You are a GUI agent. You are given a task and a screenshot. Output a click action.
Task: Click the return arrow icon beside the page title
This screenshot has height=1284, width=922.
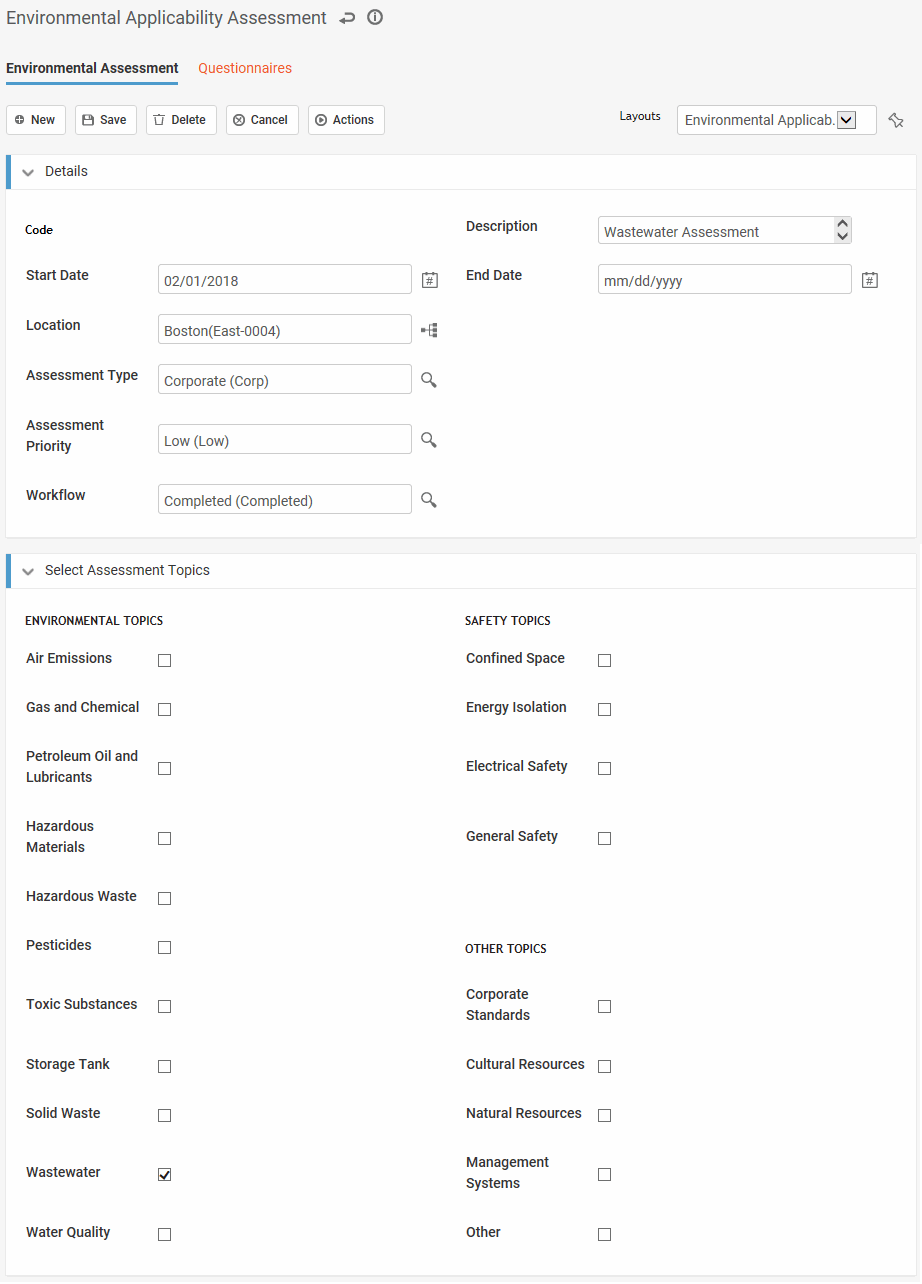click(347, 18)
